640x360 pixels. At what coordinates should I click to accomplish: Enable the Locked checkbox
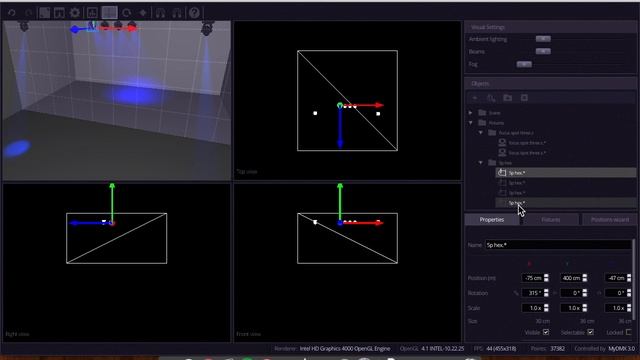coord(629,332)
